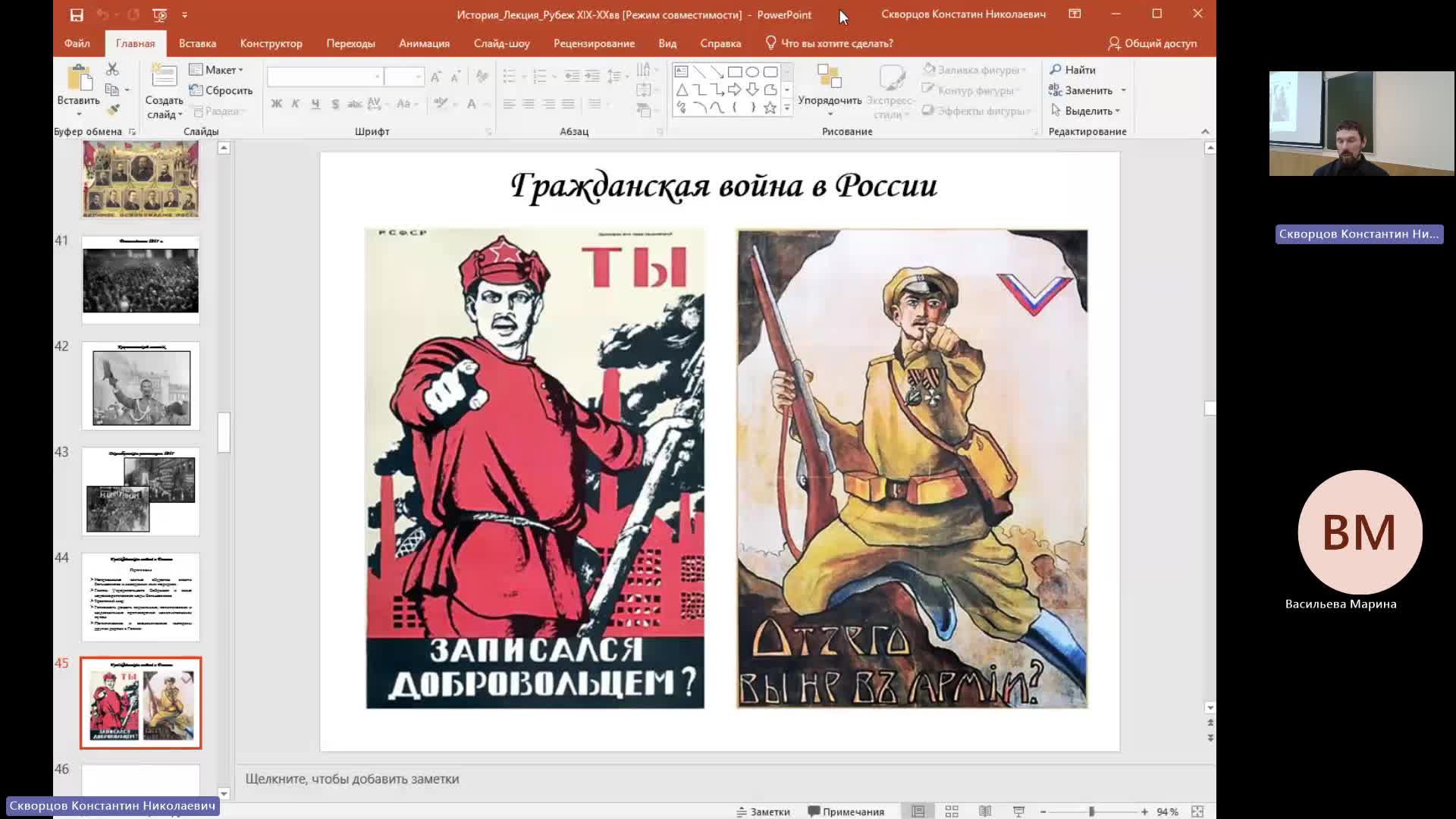Open ribbon display options icon
1456x819 pixels.
[1075, 14]
